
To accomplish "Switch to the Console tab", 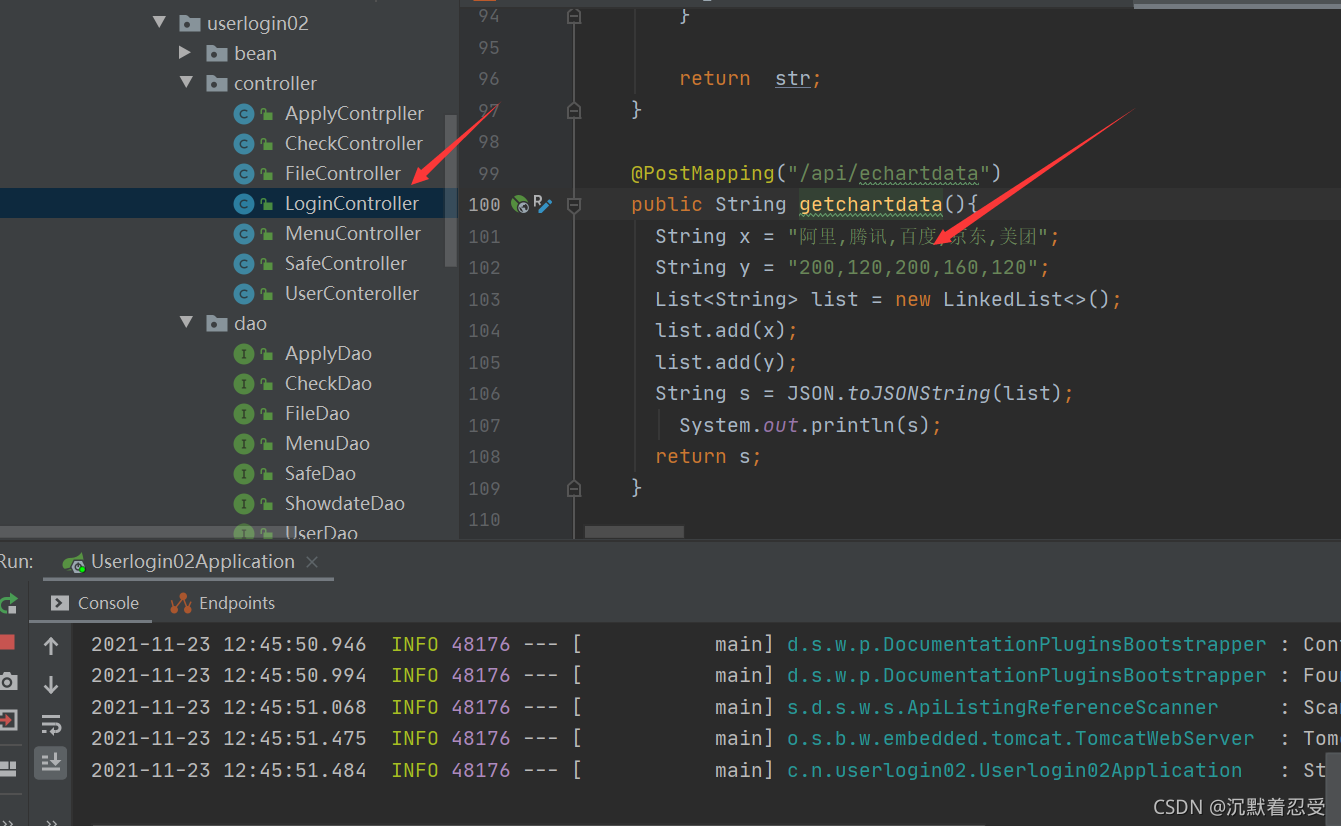I will tap(96, 603).
